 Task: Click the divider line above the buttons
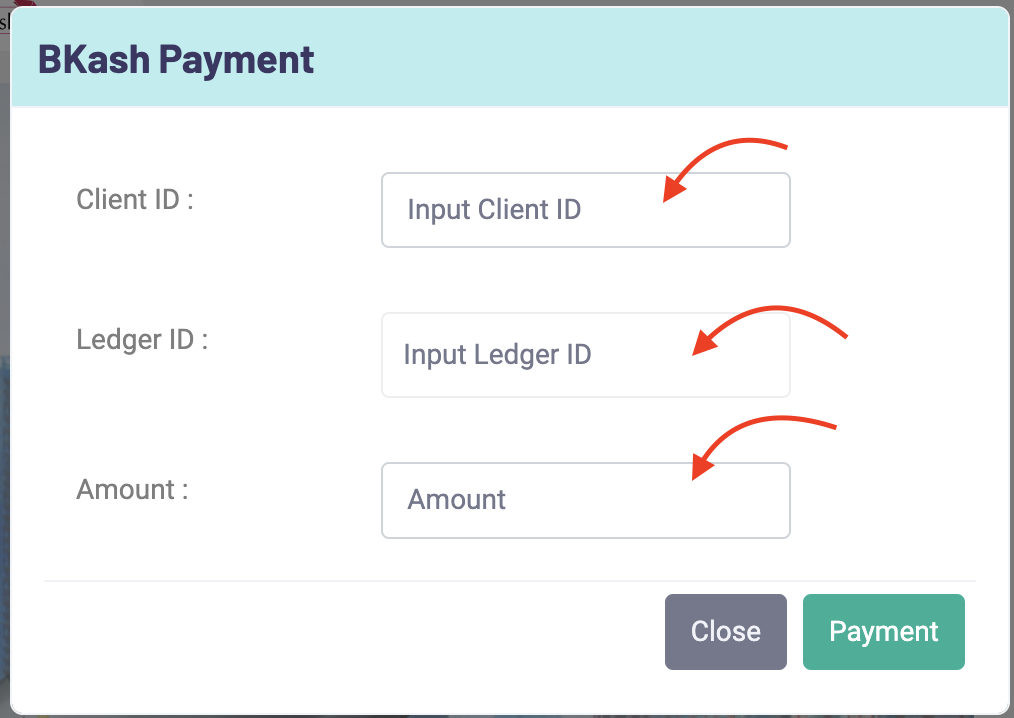510,581
